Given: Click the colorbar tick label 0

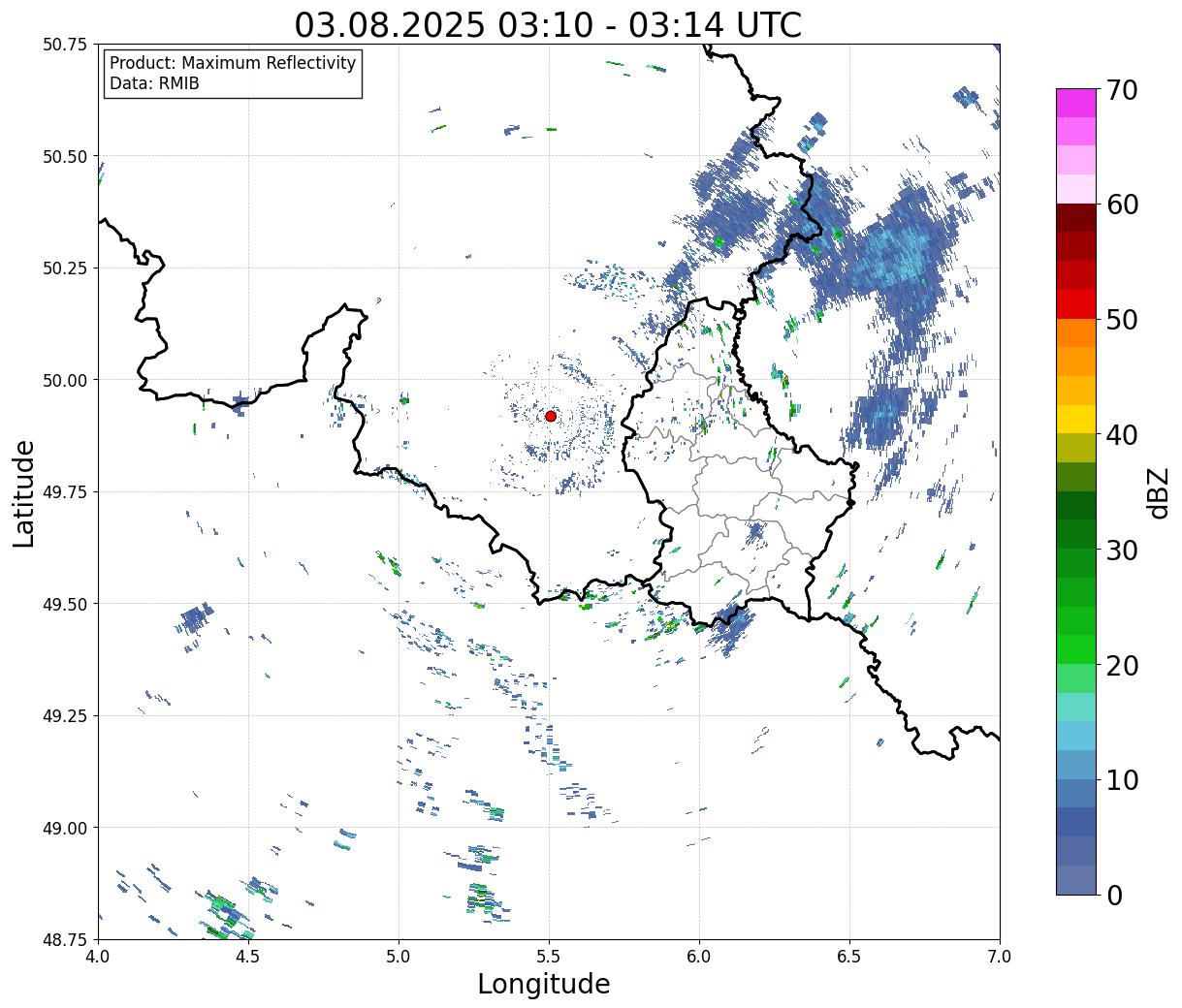Looking at the screenshot, I should (x=1114, y=896).
